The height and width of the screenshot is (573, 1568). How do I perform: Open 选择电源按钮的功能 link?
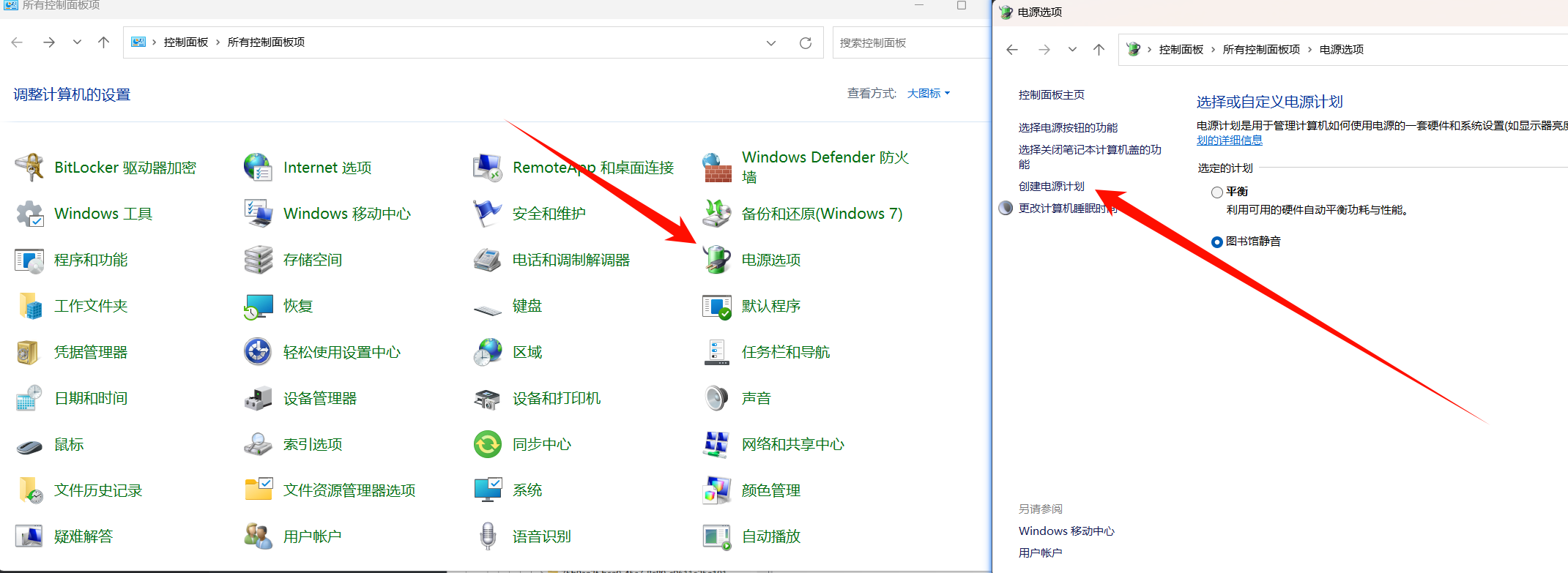tap(1068, 127)
